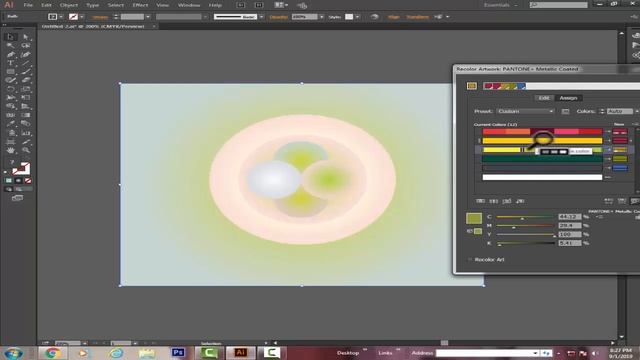
Task: Toggle the Recolor Art checkbox
Action: [470, 260]
